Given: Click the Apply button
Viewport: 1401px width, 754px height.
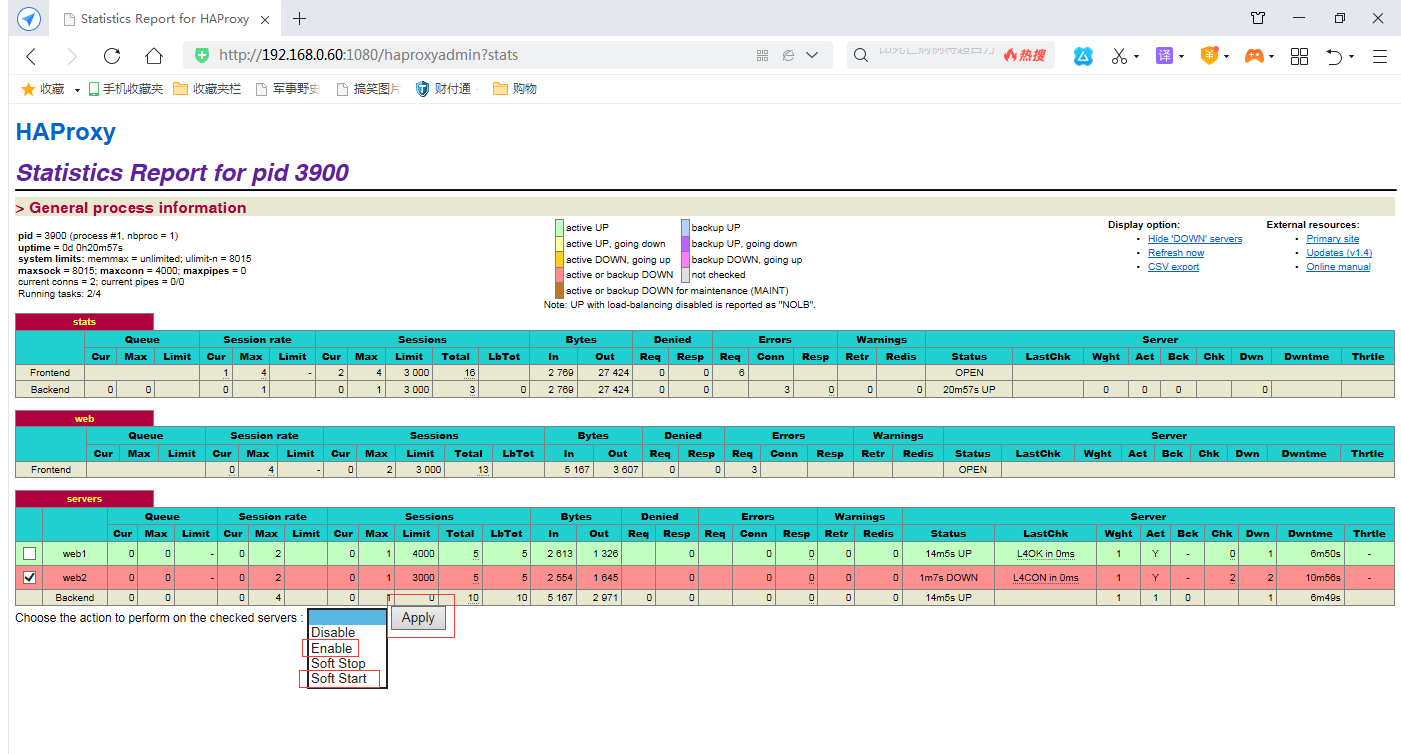Looking at the screenshot, I should click(x=418, y=617).
